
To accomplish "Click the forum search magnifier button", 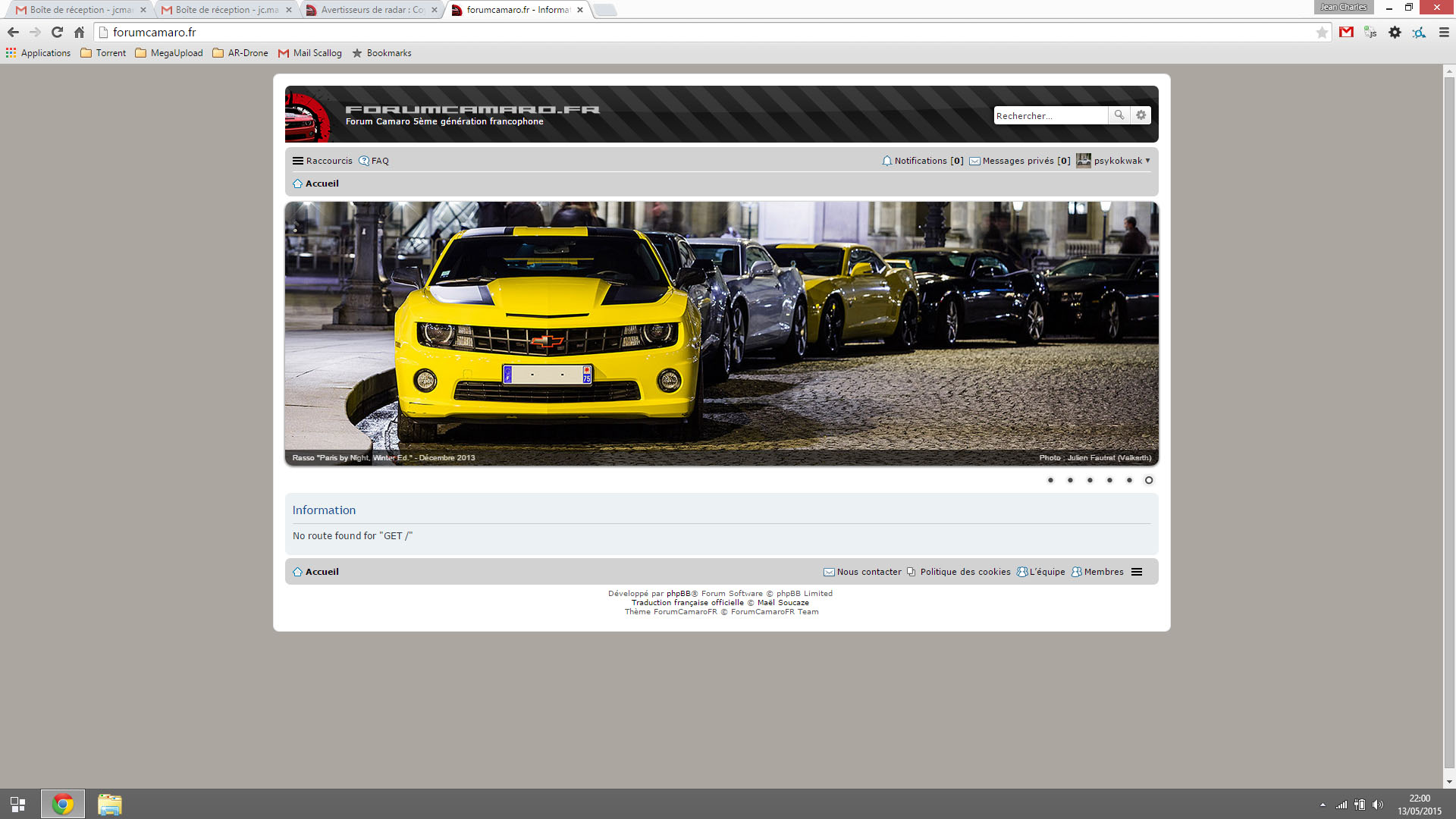I will [x=1119, y=115].
